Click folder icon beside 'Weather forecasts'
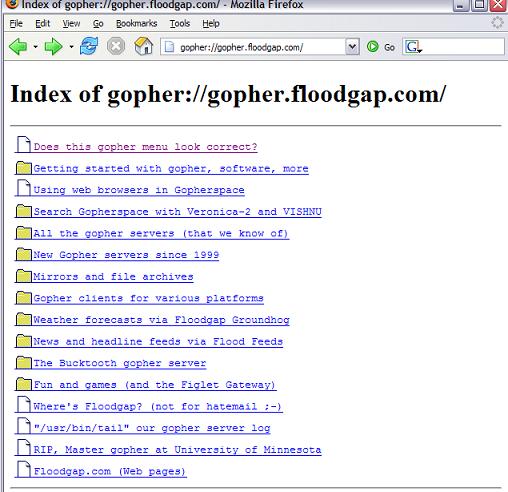Viewport: 508px width, 492px height. pyautogui.click(x=24, y=319)
